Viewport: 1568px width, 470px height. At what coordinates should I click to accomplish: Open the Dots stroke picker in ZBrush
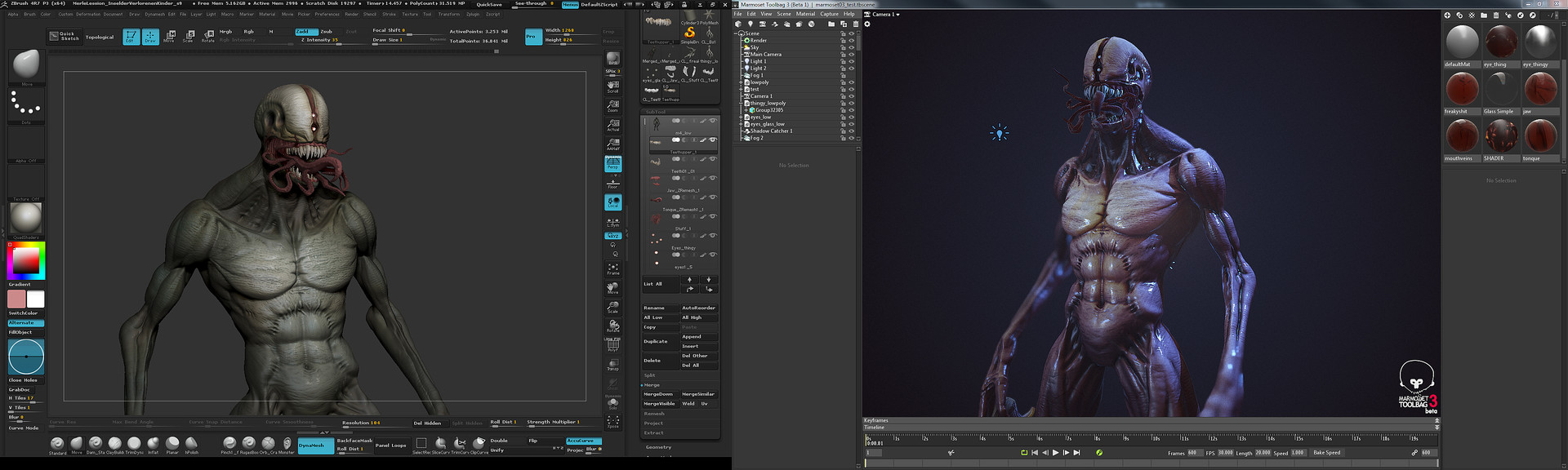[26, 106]
